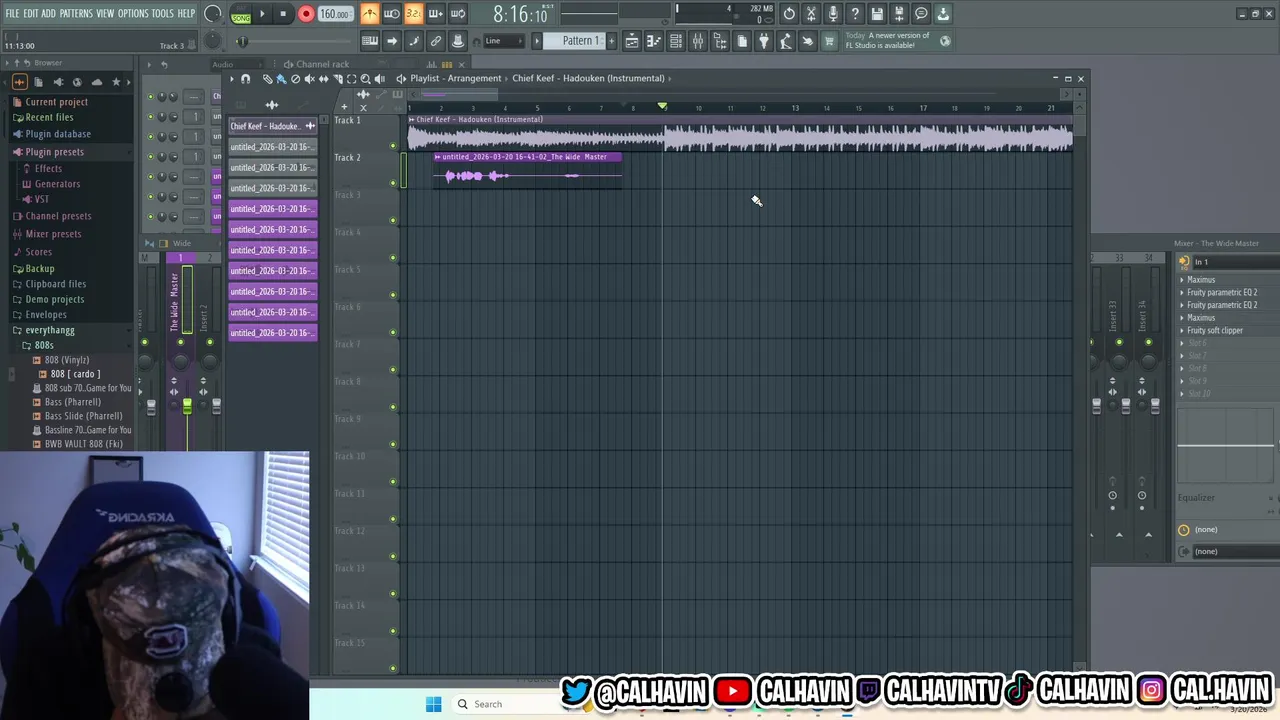Adjust the Insert 33 volume fader
The height and width of the screenshot is (720, 1280).
pos(1126,406)
